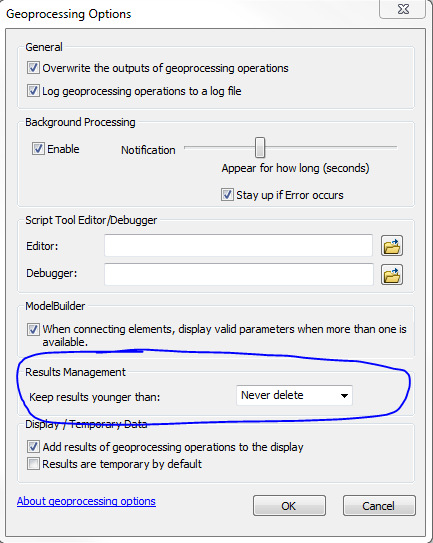The height and width of the screenshot is (543, 433).
Task: Click the right end of Notification slider track
Action: tap(395, 148)
